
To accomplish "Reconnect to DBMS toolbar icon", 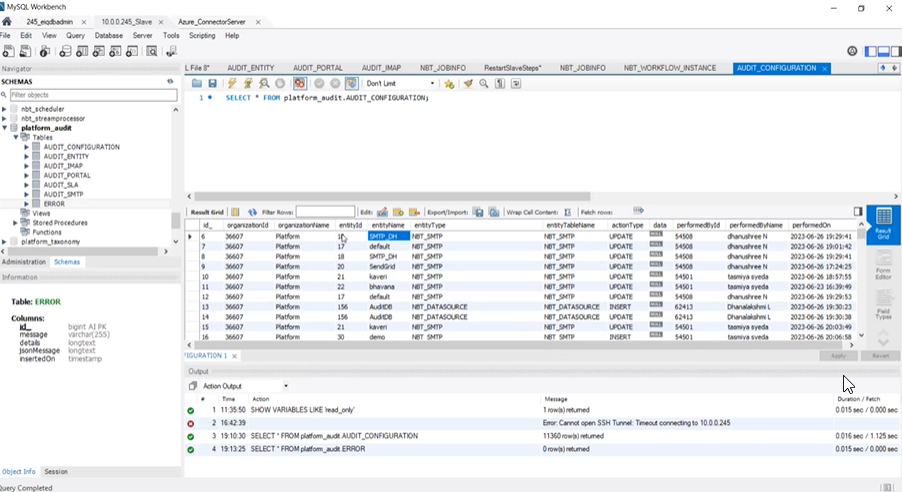I will pos(171,51).
